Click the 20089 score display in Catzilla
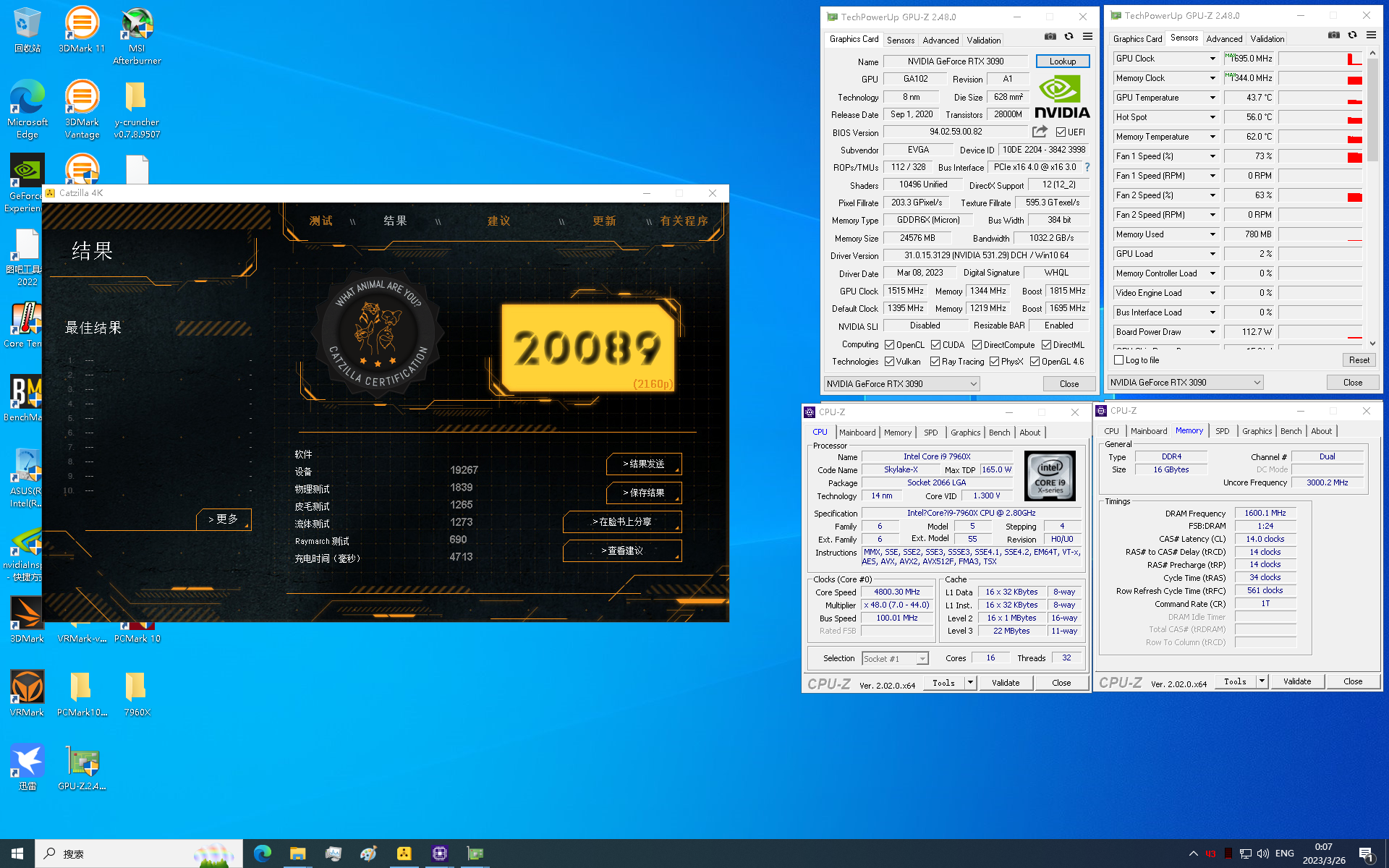The image size is (1389, 868). (587, 348)
